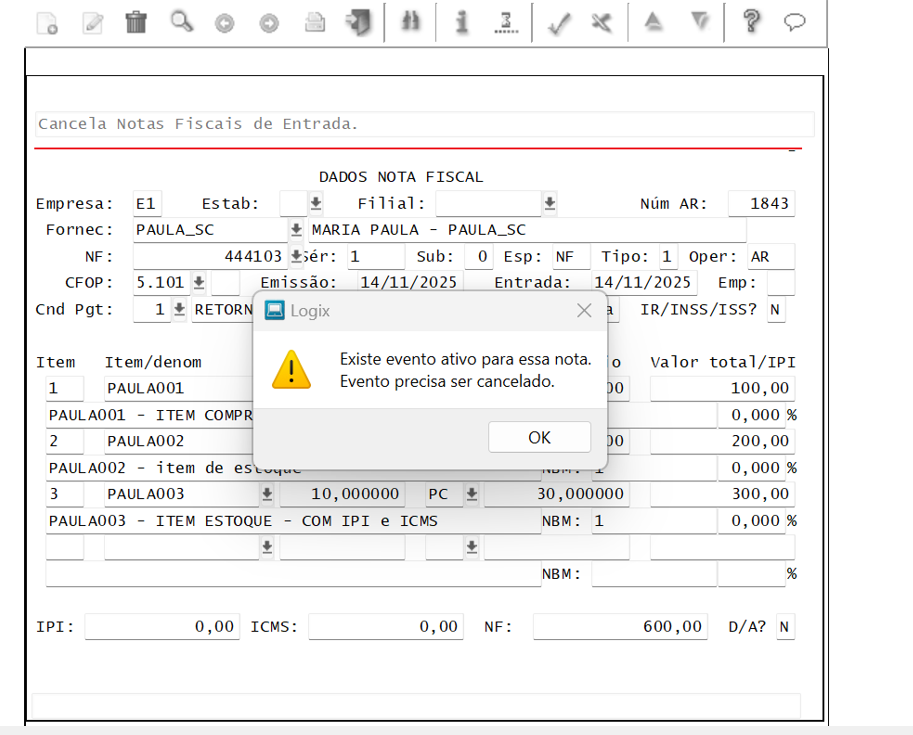
Task: Click the D/A field showing N
Action: pyautogui.click(x=785, y=626)
